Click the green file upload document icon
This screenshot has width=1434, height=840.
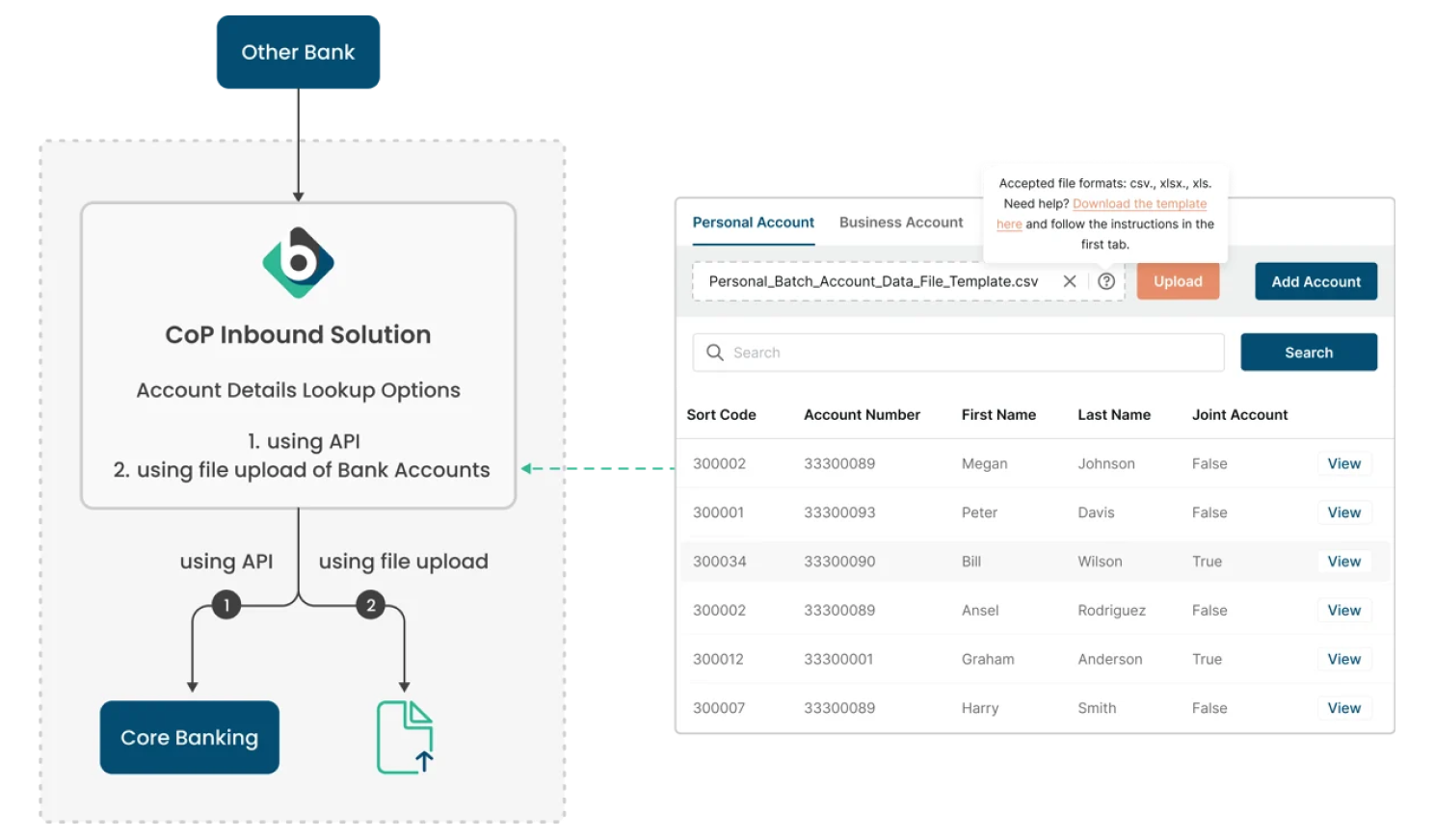click(x=405, y=737)
